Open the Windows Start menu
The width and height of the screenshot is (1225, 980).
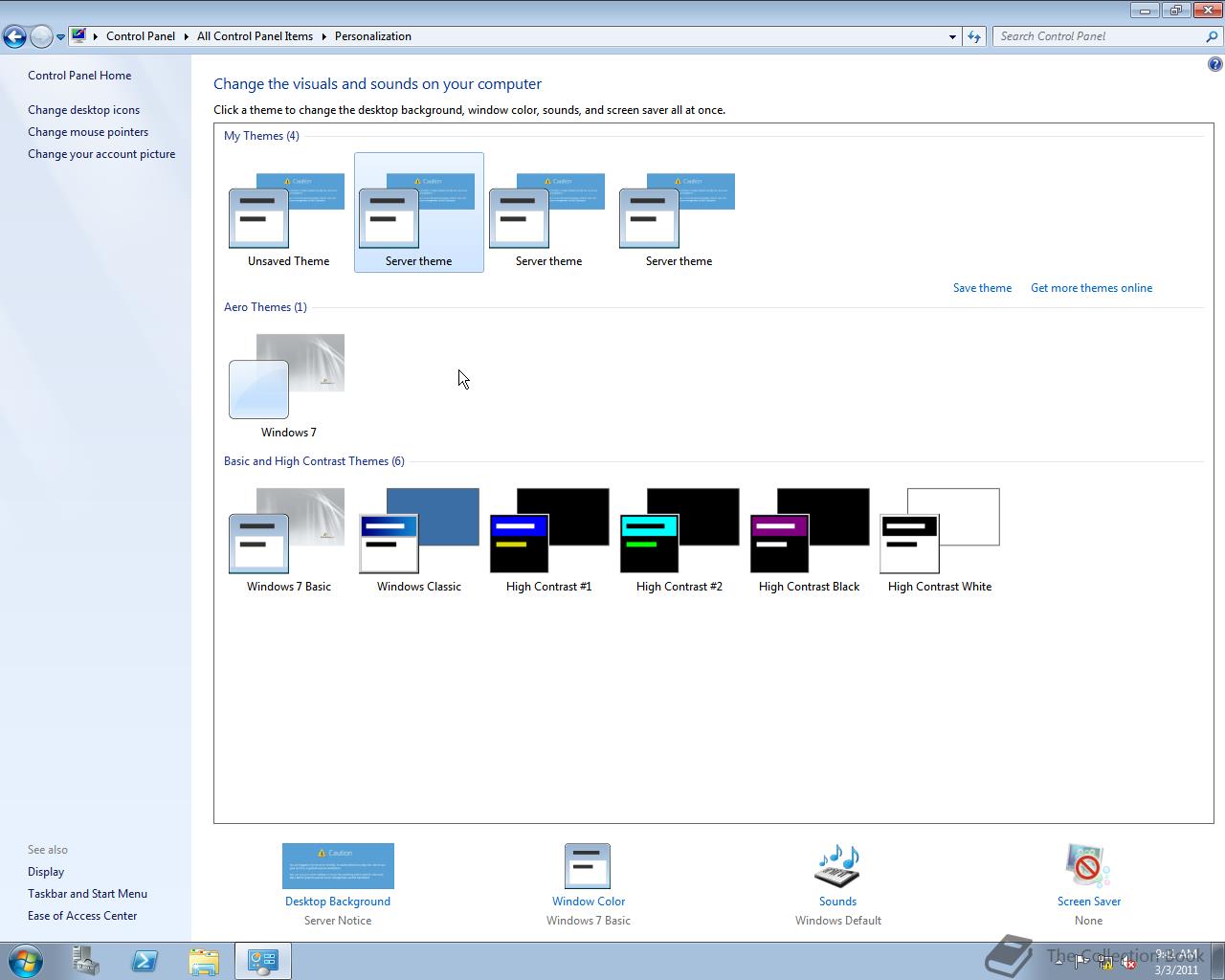coord(26,961)
